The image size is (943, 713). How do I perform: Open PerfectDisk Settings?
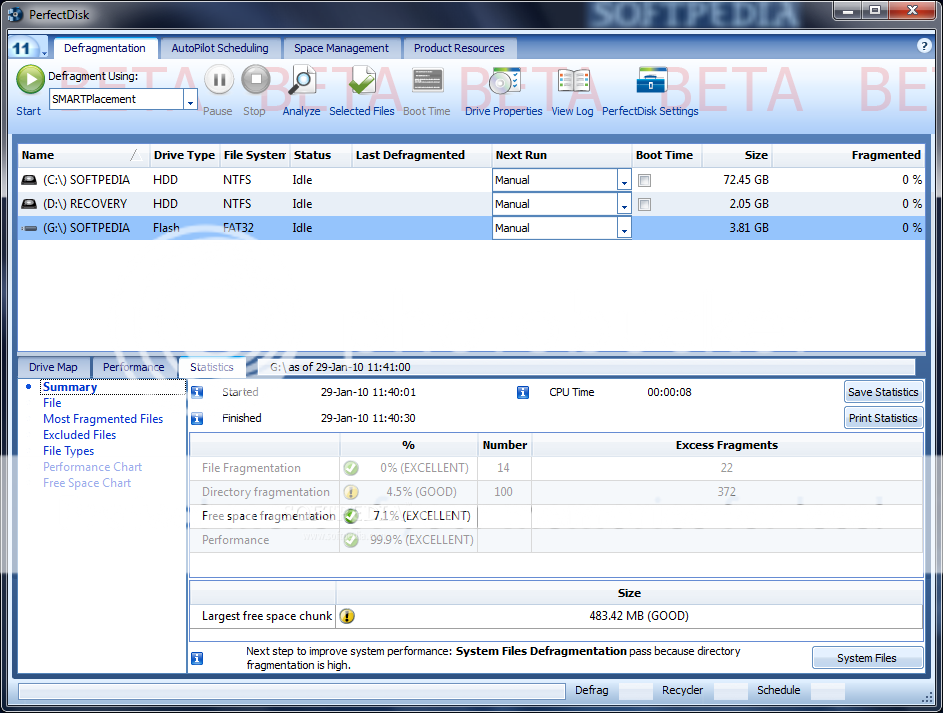pos(650,81)
